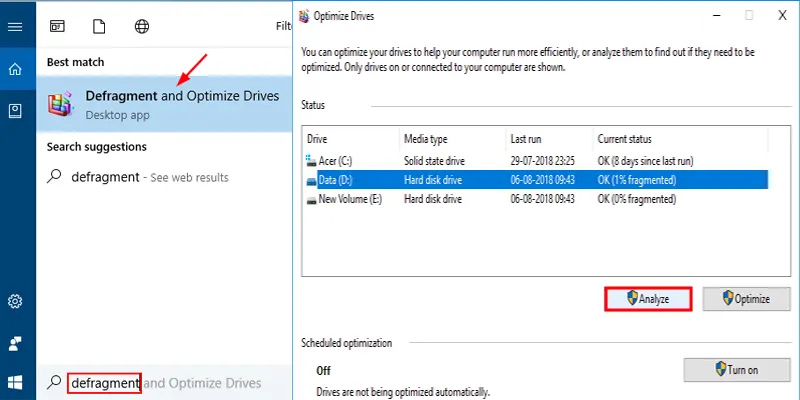Viewport: 800px width, 400px height.
Task: Select the Home icon in search sidebar
Action: (15, 69)
